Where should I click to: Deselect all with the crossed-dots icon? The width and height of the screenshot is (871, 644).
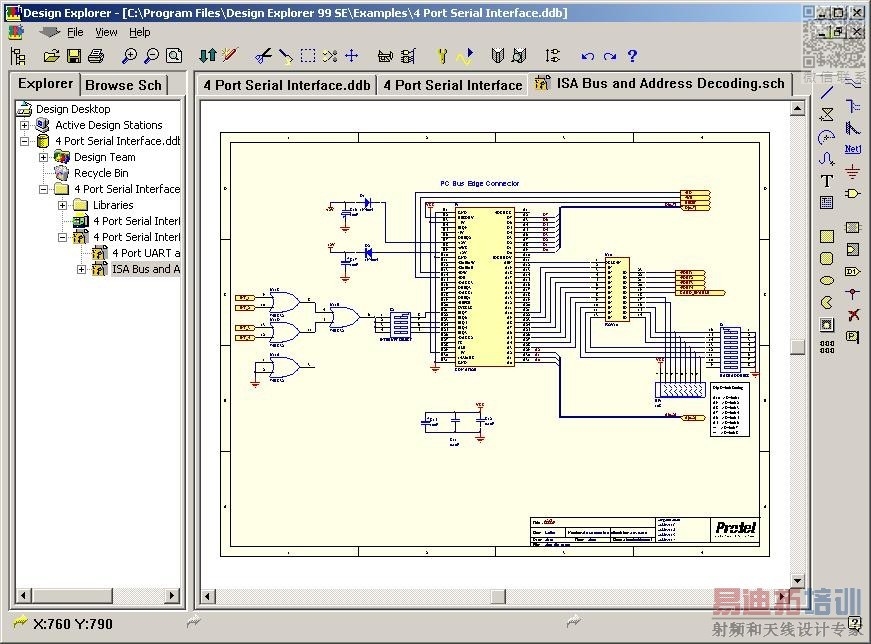coord(330,56)
